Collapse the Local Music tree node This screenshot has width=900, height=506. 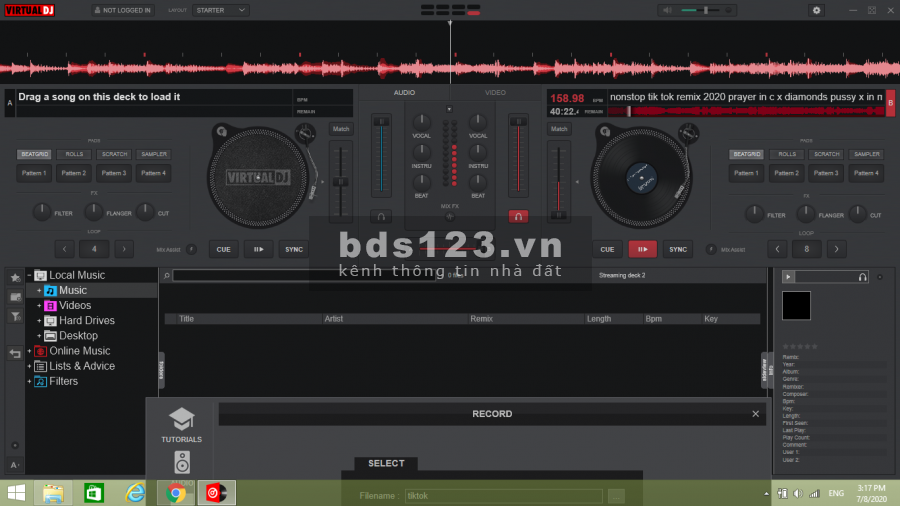29,275
